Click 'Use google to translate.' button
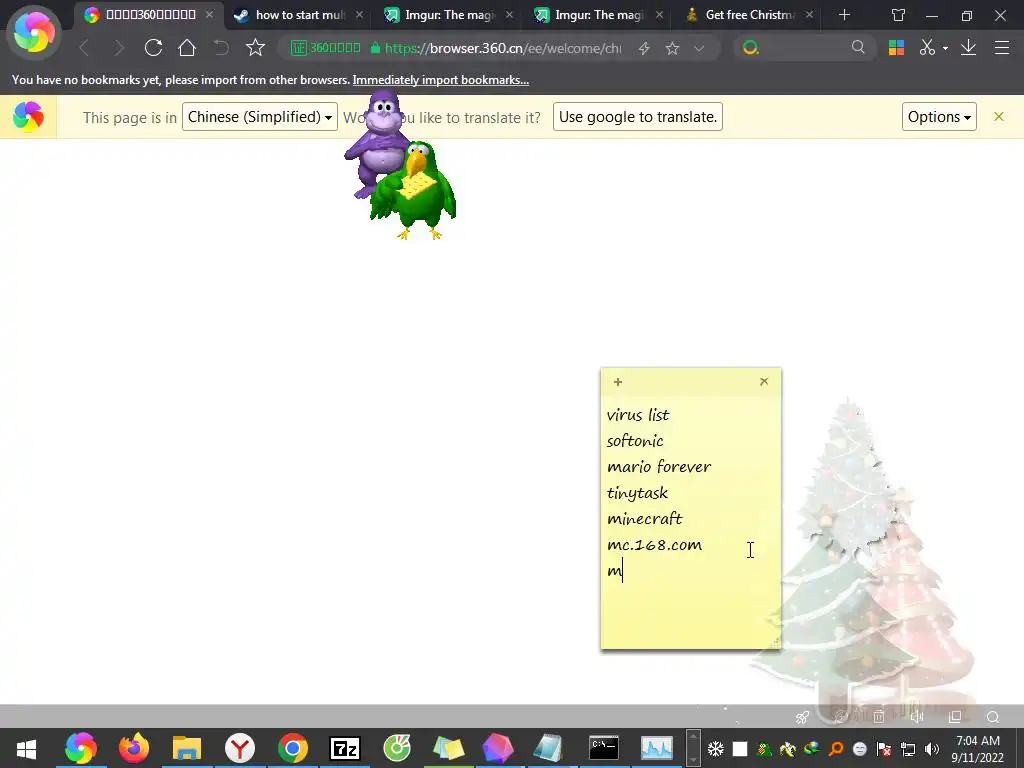 click(638, 117)
